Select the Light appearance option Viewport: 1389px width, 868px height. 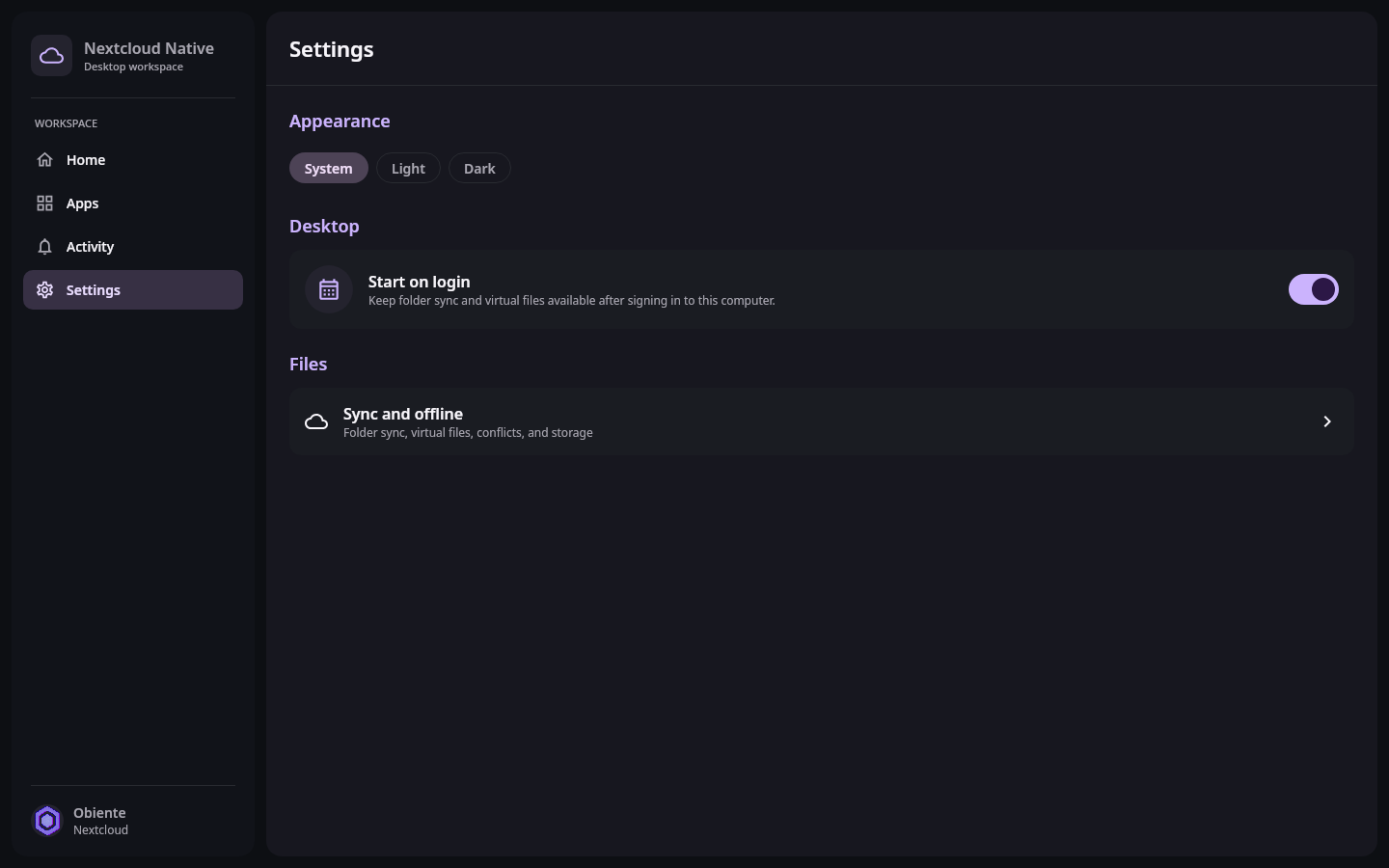pos(408,168)
